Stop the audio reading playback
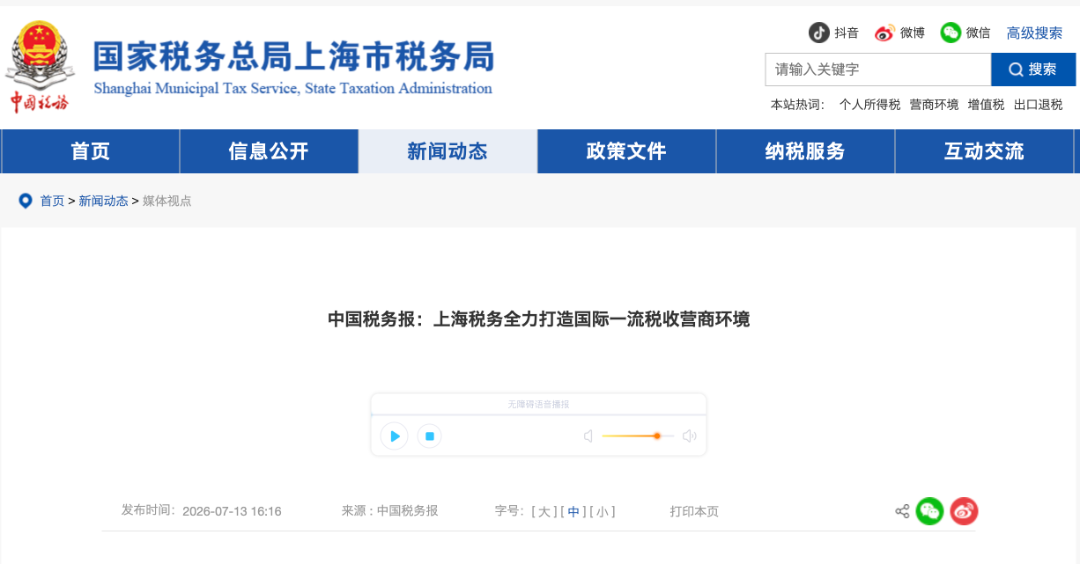 [x=429, y=436]
